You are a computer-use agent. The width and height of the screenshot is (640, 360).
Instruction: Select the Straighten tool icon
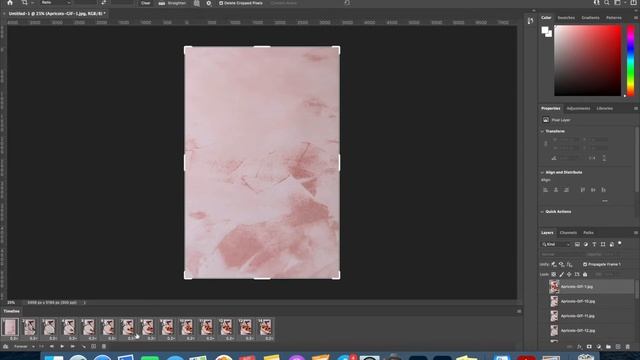click(x=162, y=3)
